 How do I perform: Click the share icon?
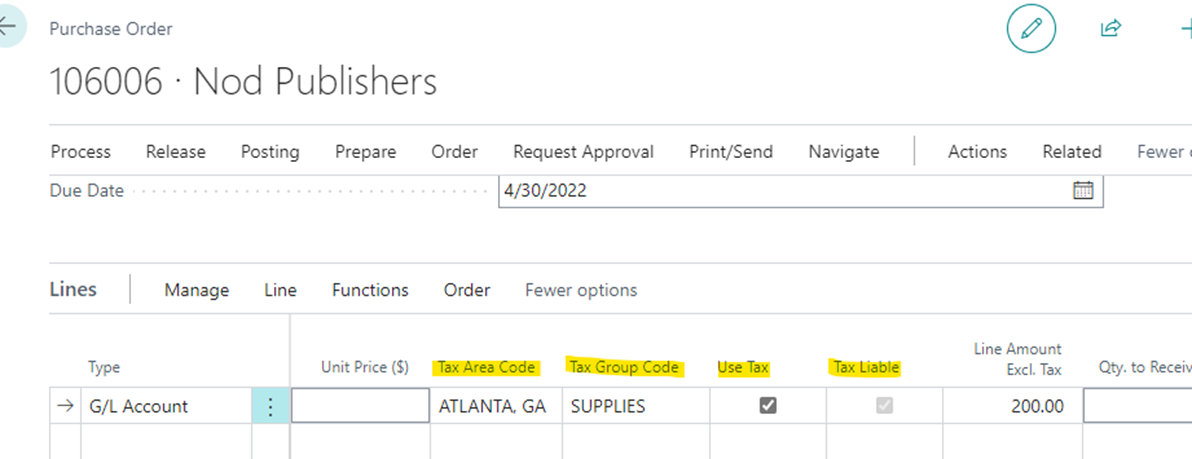(1110, 29)
